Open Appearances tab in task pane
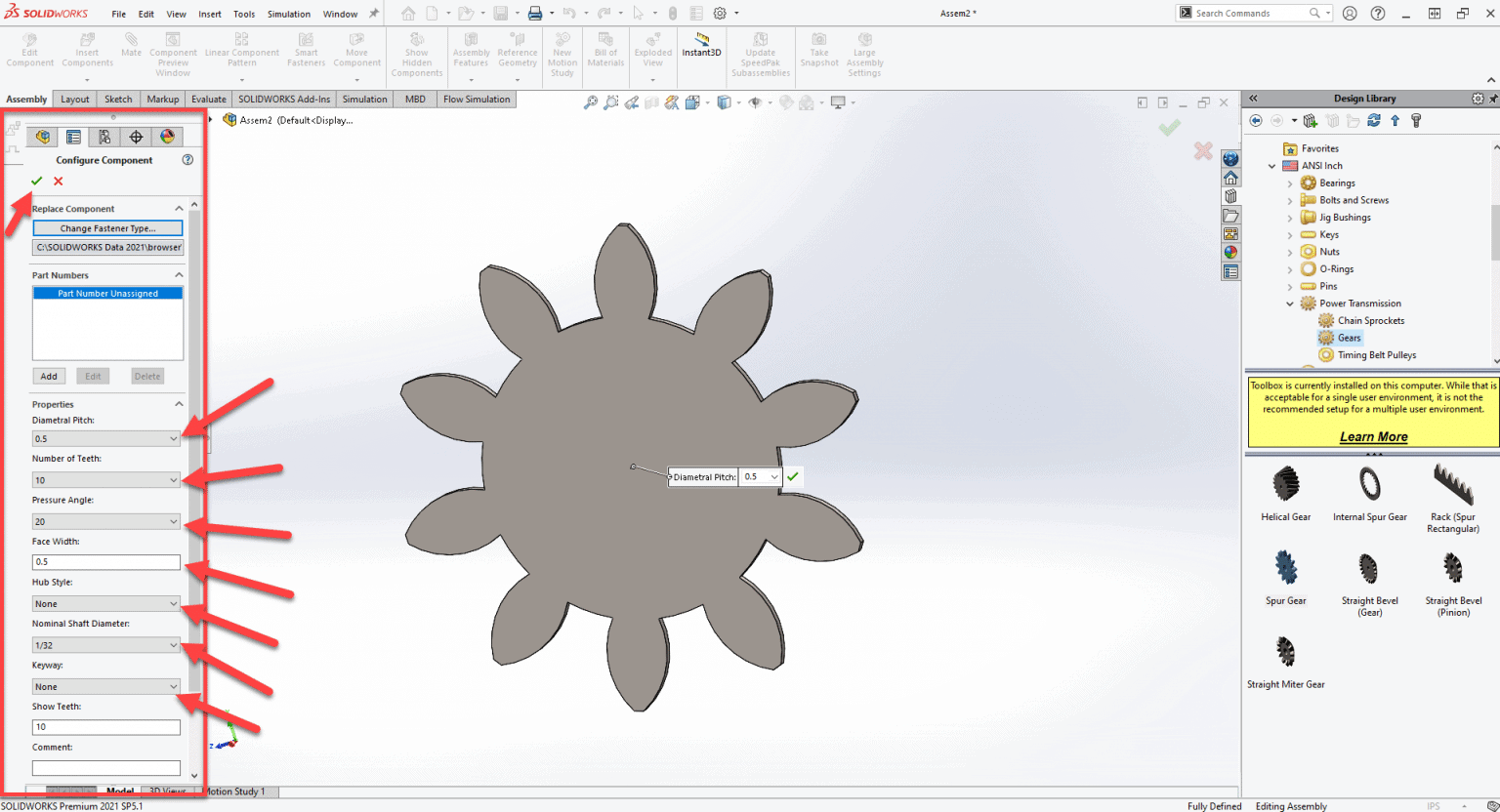This screenshot has width=1500, height=812. point(1230,253)
